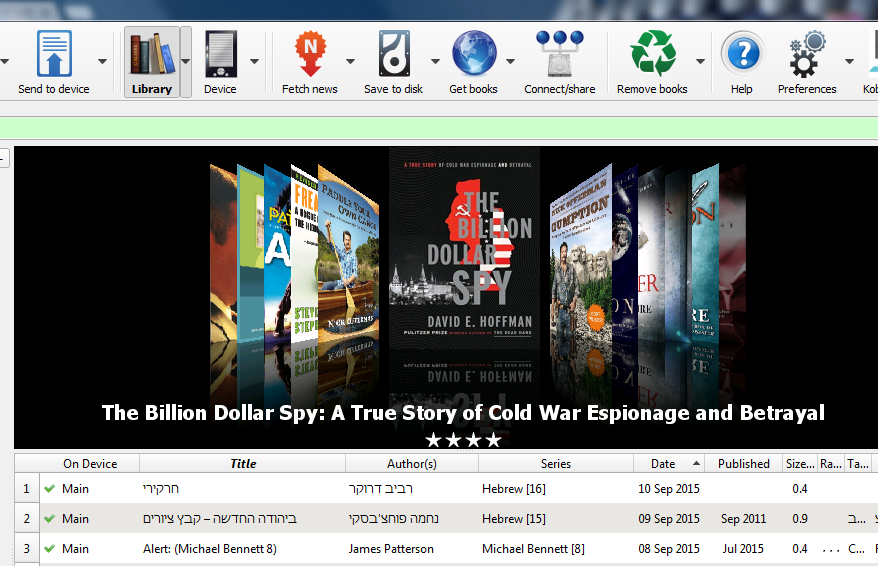This screenshot has width=878, height=566.
Task: Sort by the Size column header
Action: [x=800, y=464]
